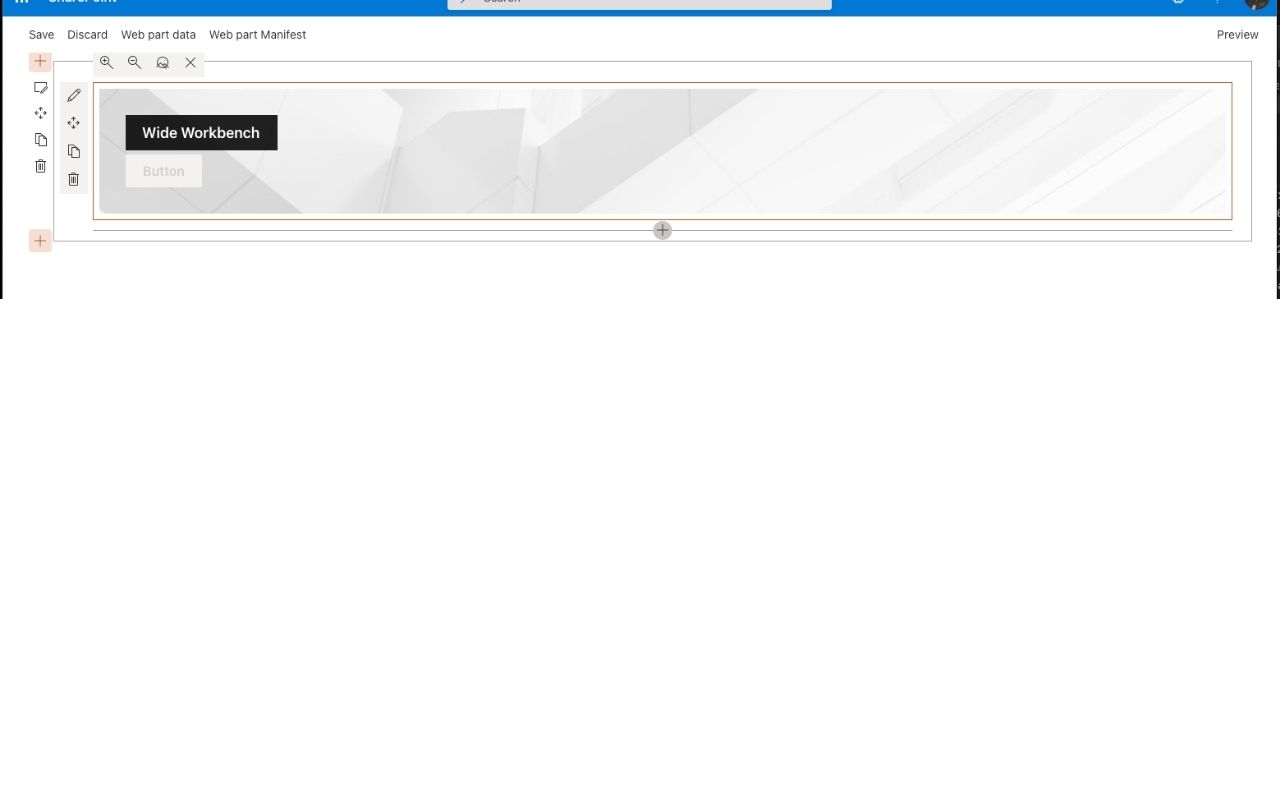
Task: Edit the web part with the pencil icon
Action: coord(74,96)
